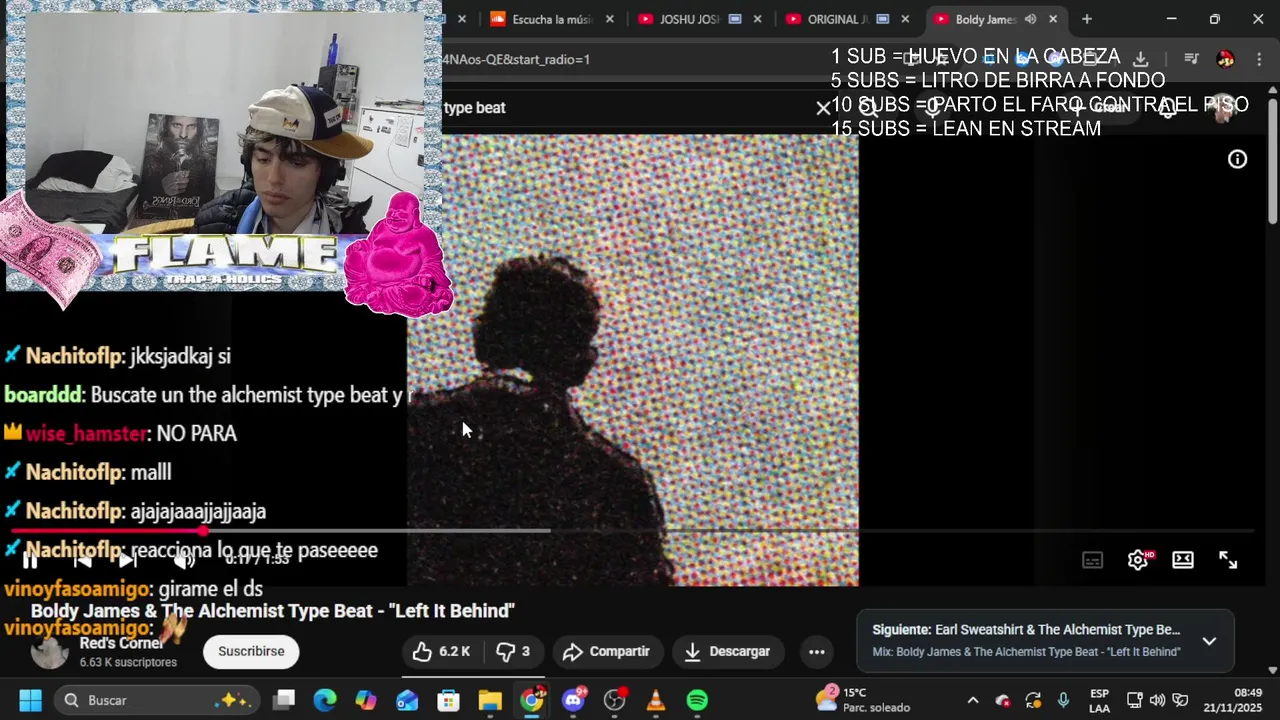Open VLC media player from taskbar
1280x720 pixels.
click(x=656, y=700)
